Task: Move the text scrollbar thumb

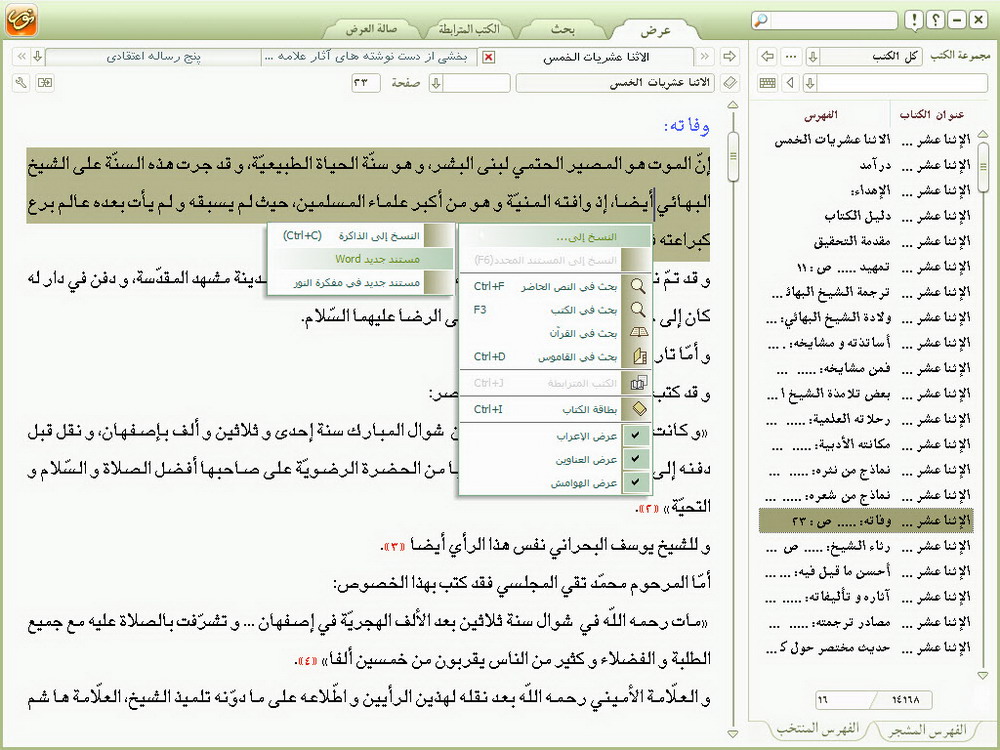Action: click(x=733, y=155)
